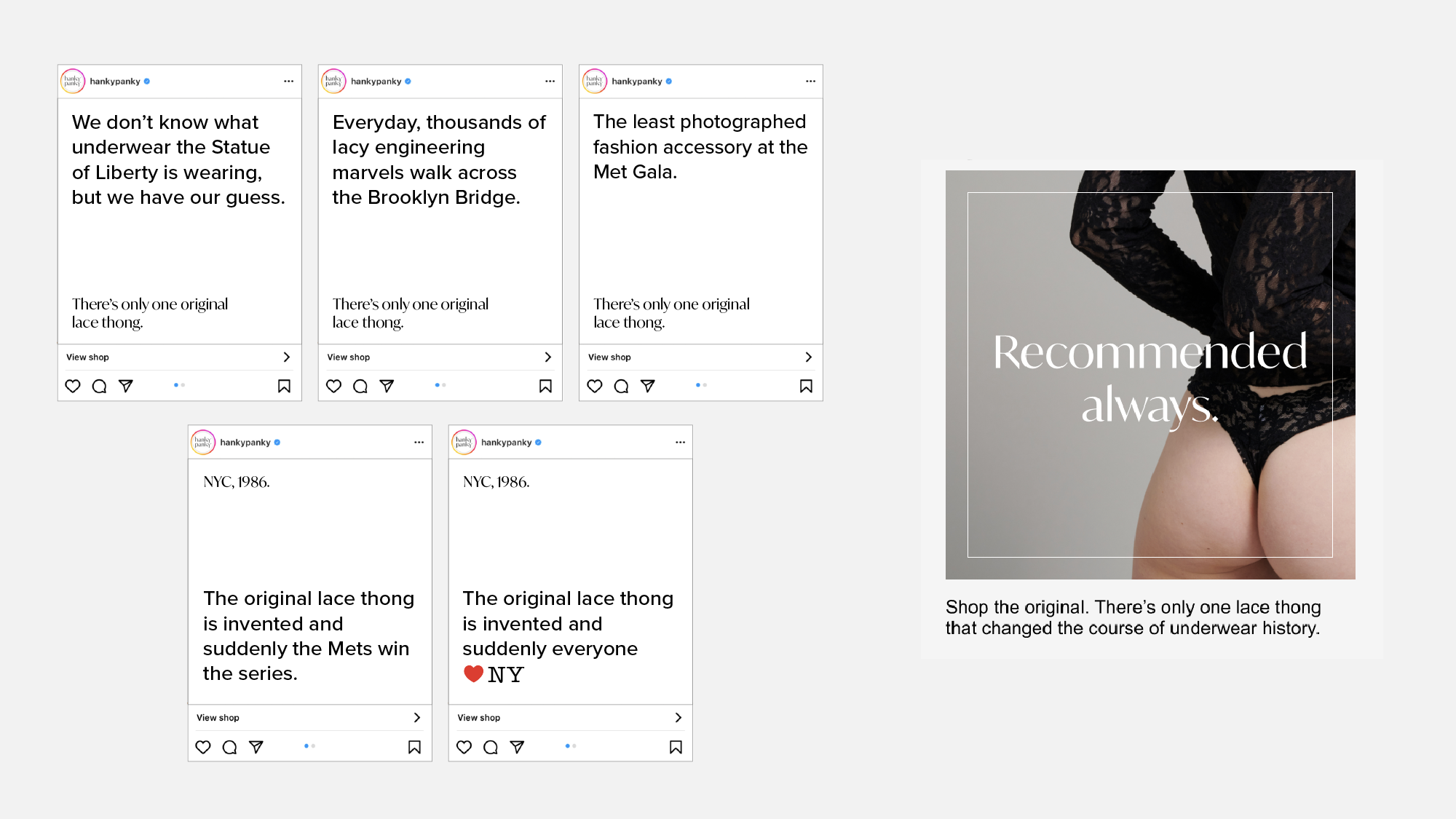The height and width of the screenshot is (819, 1456).
Task: Share the Met Gala post
Action: click(x=648, y=386)
